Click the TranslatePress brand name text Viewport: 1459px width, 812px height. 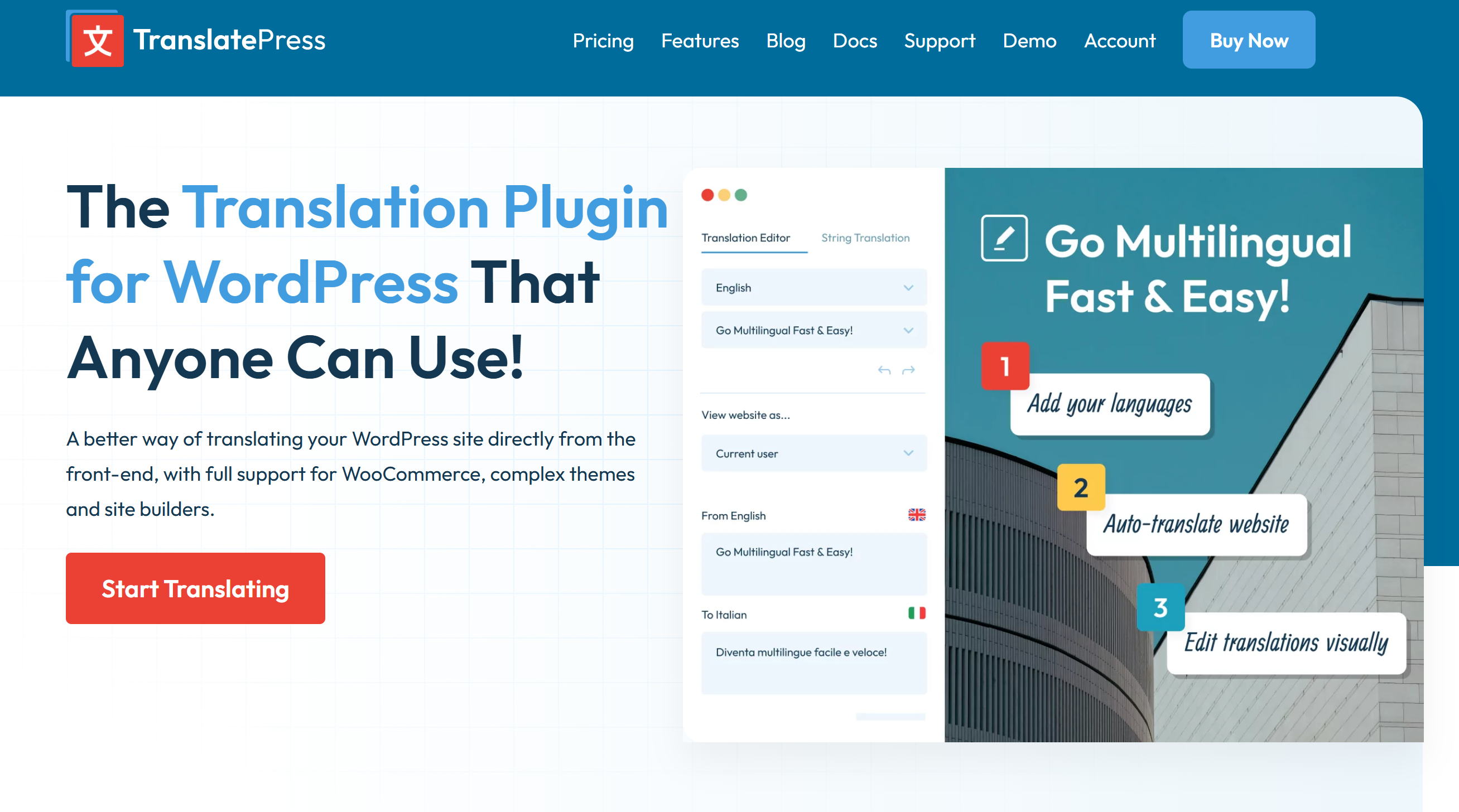[x=229, y=40]
